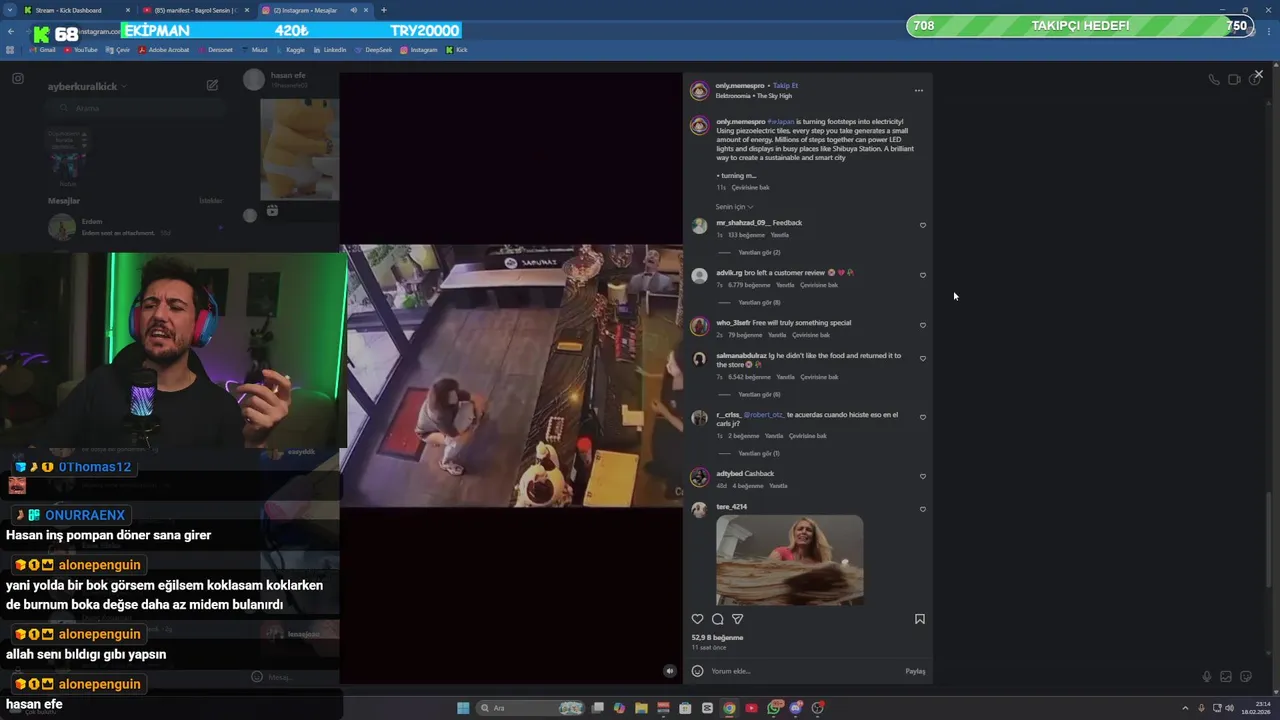This screenshot has width=1280, height=720.
Task: Show hidden system tray icons chevron
Action: pyautogui.click(x=1185, y=708)
